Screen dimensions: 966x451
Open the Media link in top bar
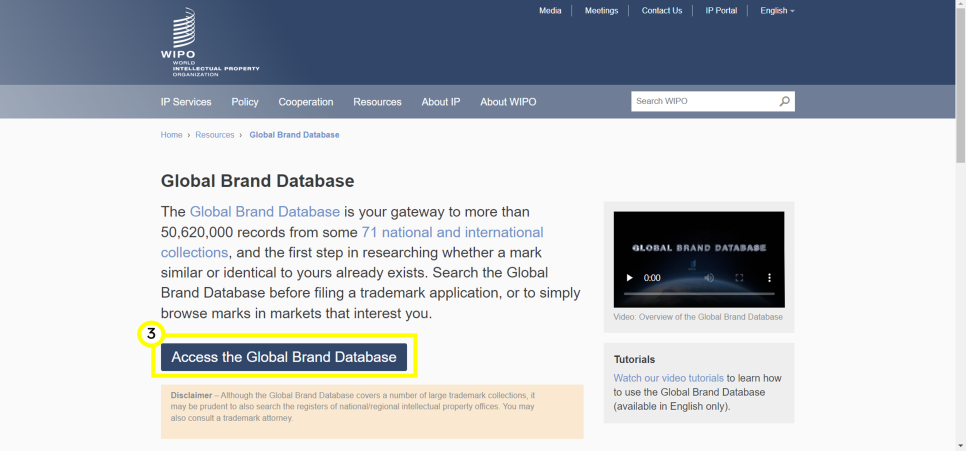pyautogui.click(x=550, y=10)
